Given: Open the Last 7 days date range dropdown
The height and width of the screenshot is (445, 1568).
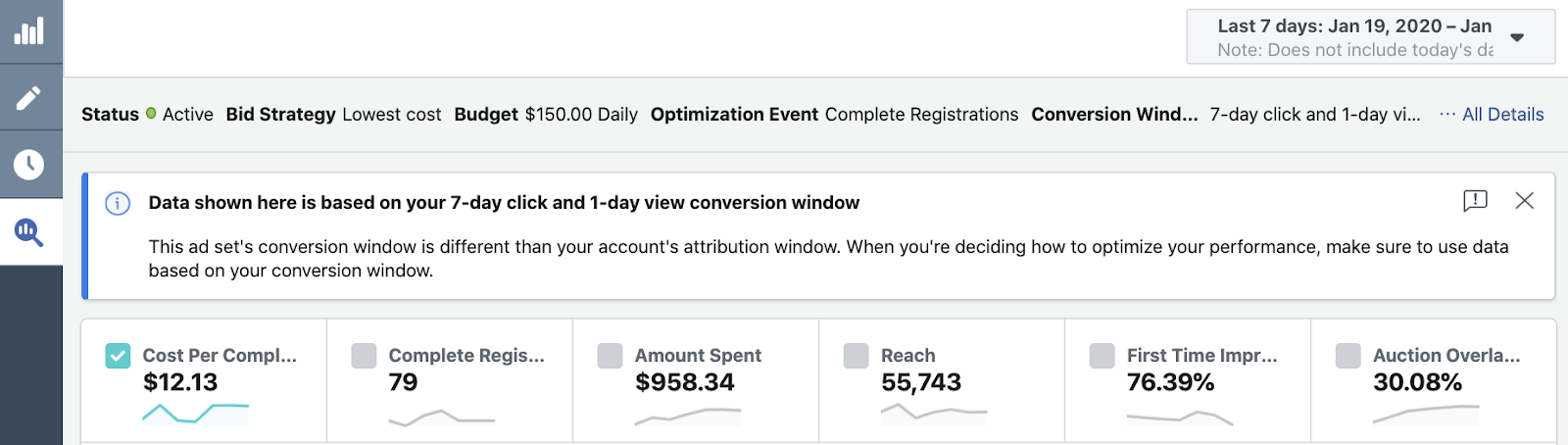Looking at the screenshot, I should 1354,37.
